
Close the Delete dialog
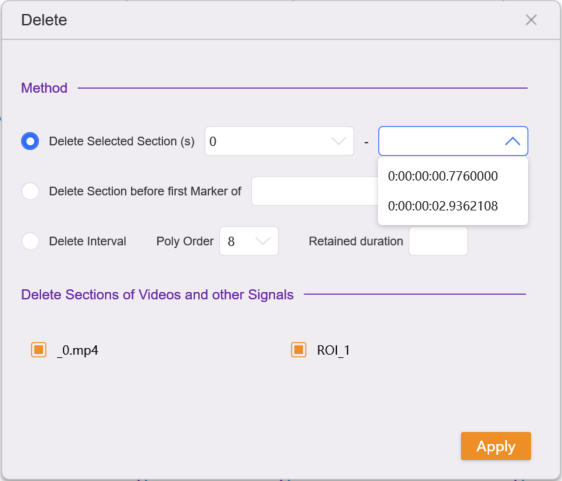pyautogui.click(x=531, y=20)
